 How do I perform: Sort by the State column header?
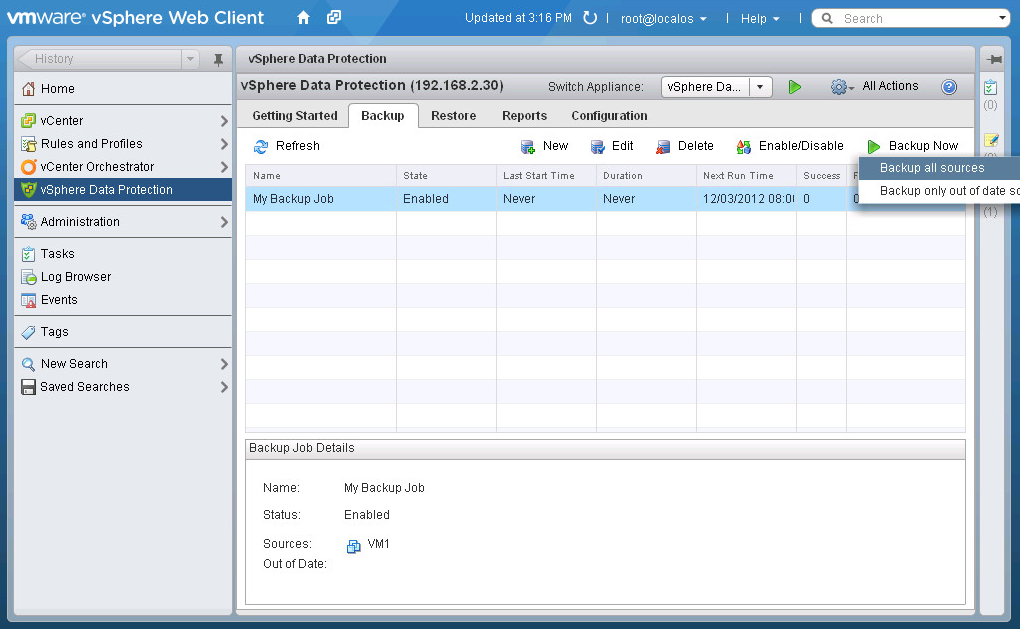click(446, 176)
